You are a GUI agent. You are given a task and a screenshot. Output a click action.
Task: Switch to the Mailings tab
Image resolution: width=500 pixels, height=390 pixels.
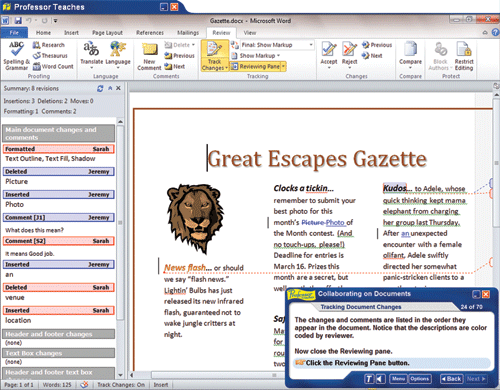coord(188,33)
